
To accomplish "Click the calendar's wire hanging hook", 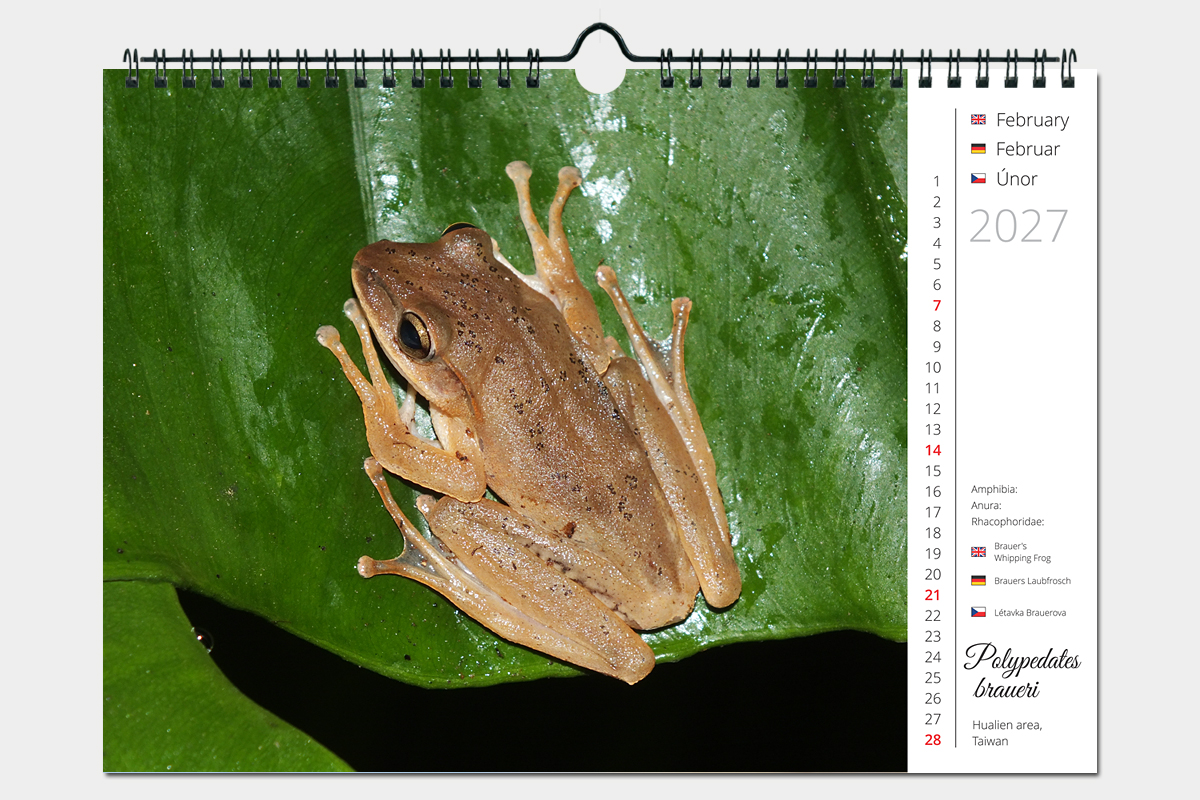I will 600,42.
